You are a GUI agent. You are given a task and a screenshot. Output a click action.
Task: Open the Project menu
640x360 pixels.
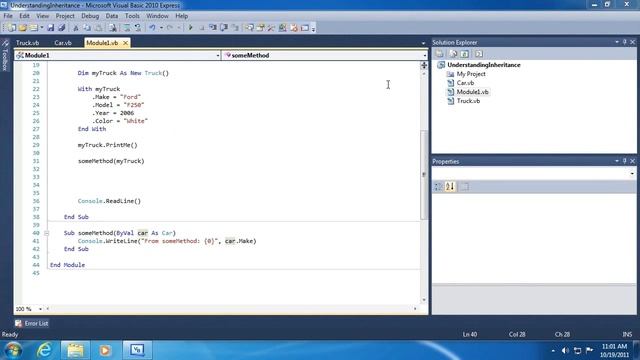[x=65, y=16]
